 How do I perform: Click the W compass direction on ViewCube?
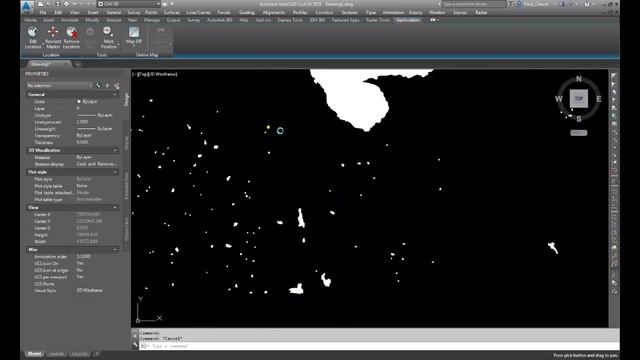(x=559, y=99)
